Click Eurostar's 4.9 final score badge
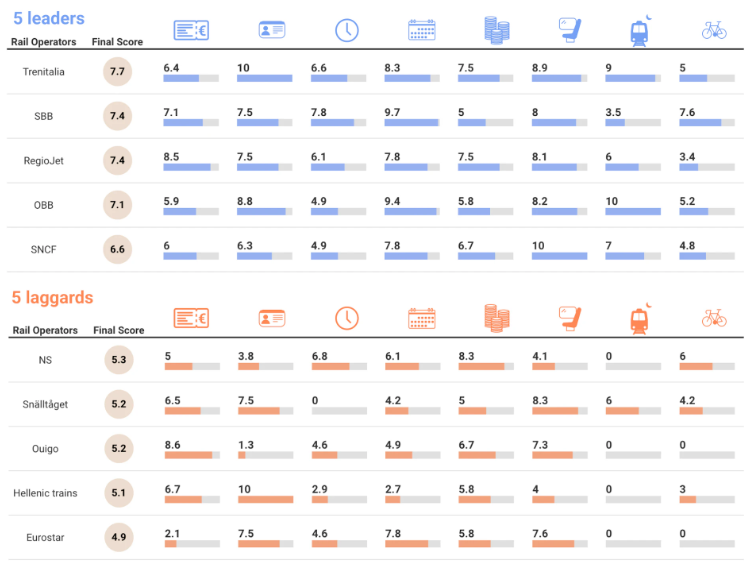Image resolution: width=749 pixels, height=565 pixels. [x=118, y=537]
